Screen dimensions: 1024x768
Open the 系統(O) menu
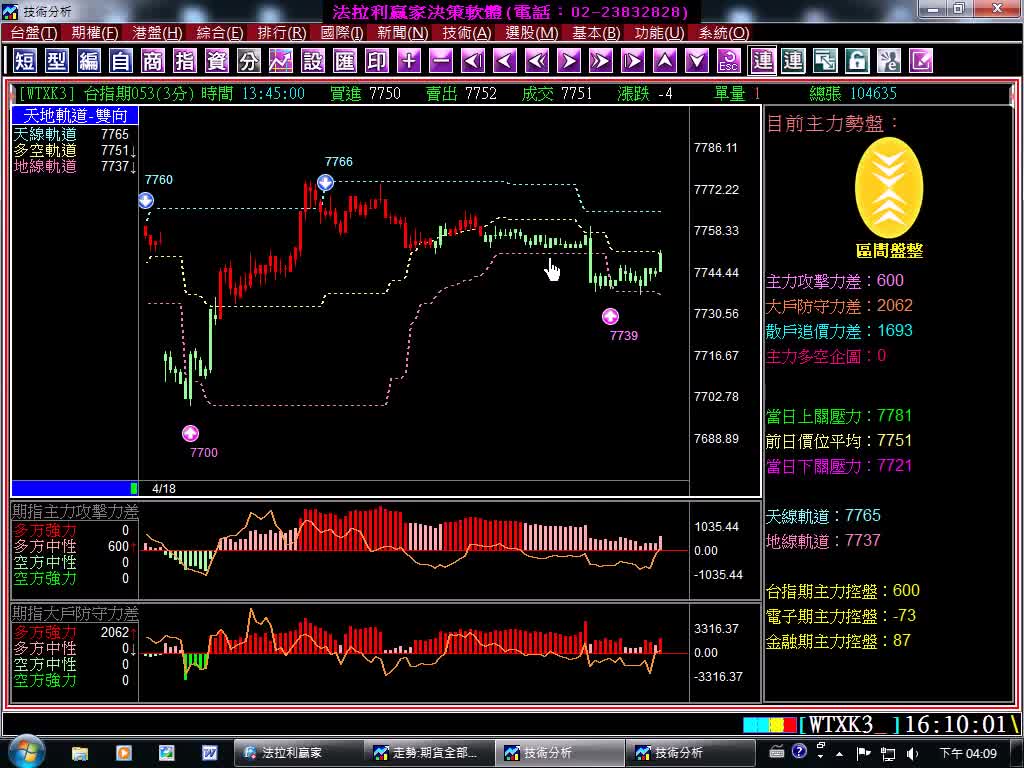point(724,33)
